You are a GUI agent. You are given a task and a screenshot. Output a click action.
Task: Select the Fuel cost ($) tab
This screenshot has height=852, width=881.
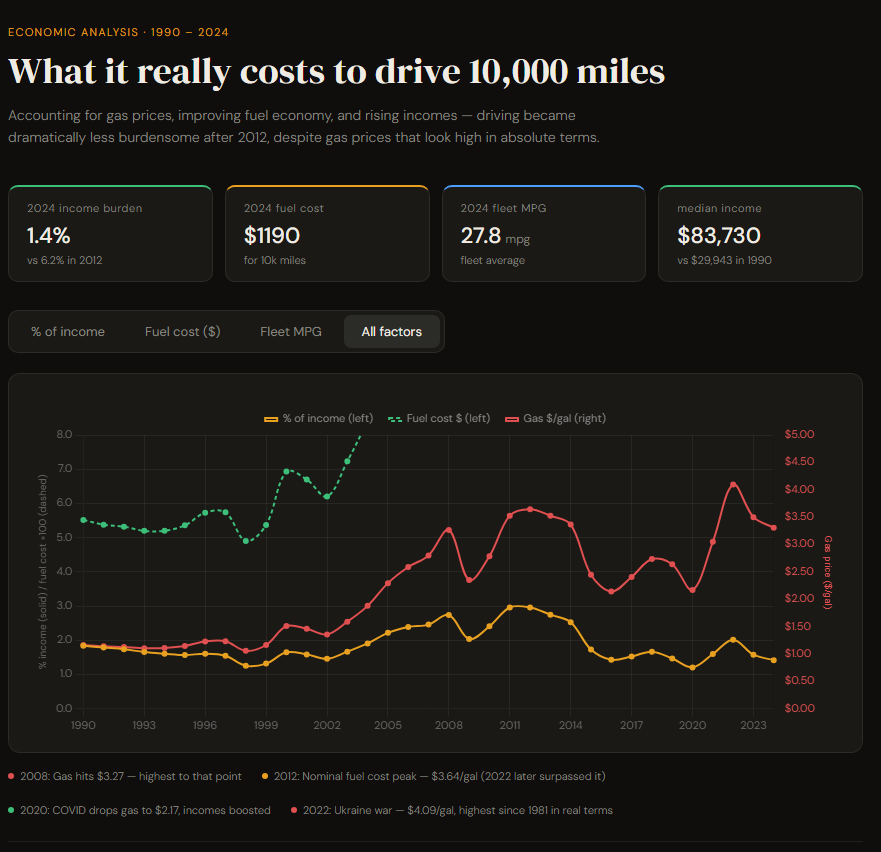(182, 332)
